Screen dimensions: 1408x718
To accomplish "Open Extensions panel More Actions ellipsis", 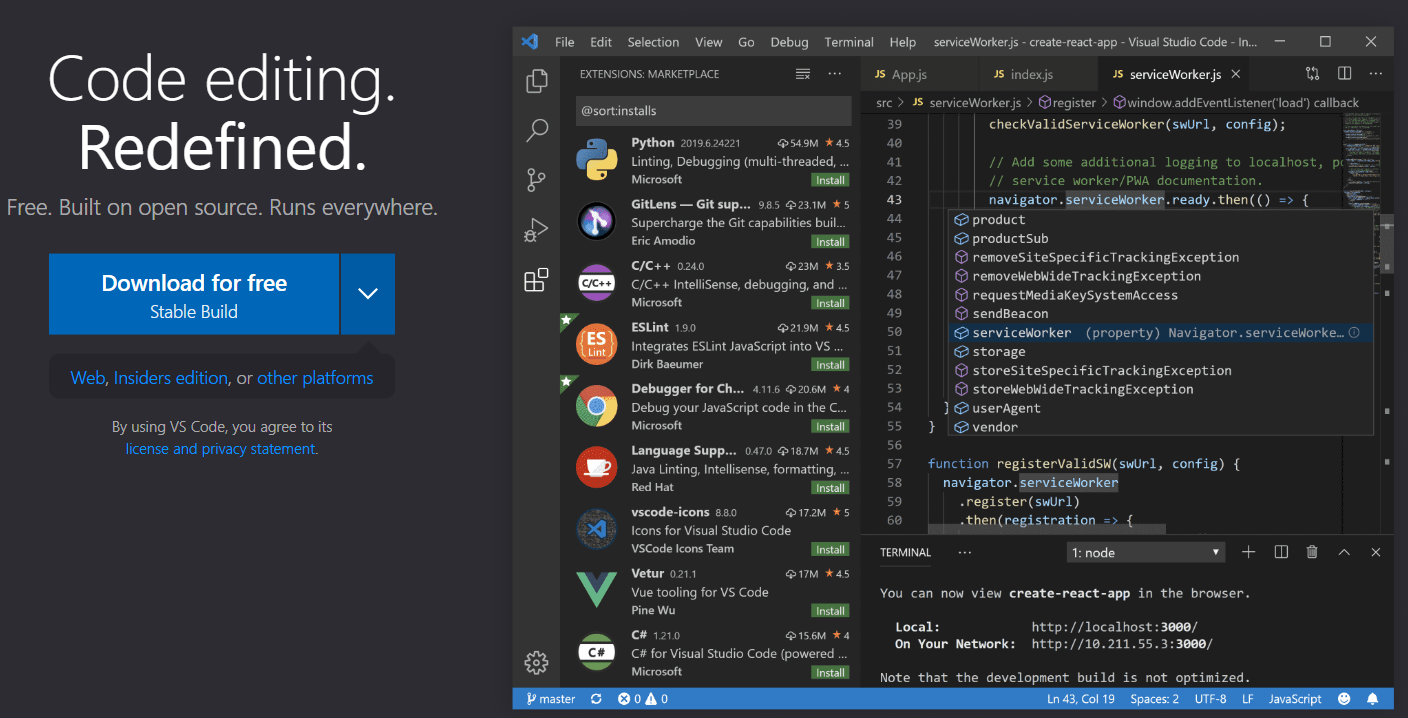I will [x=835, y=74].
